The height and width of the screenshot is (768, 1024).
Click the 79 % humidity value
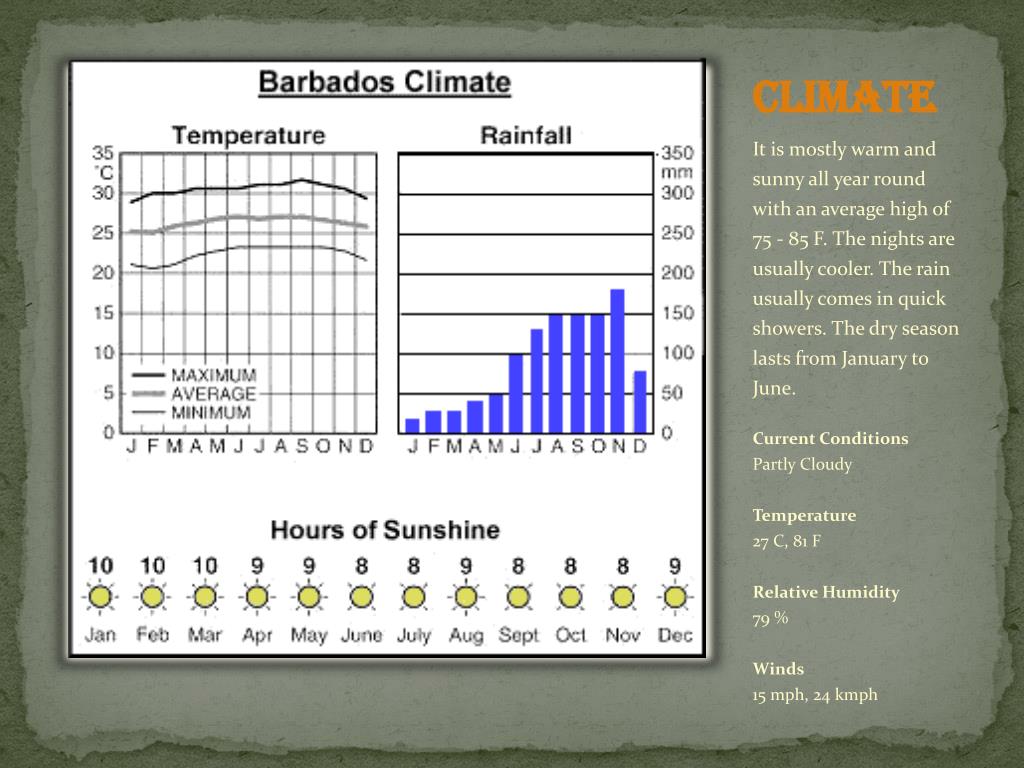pos(770,618)
